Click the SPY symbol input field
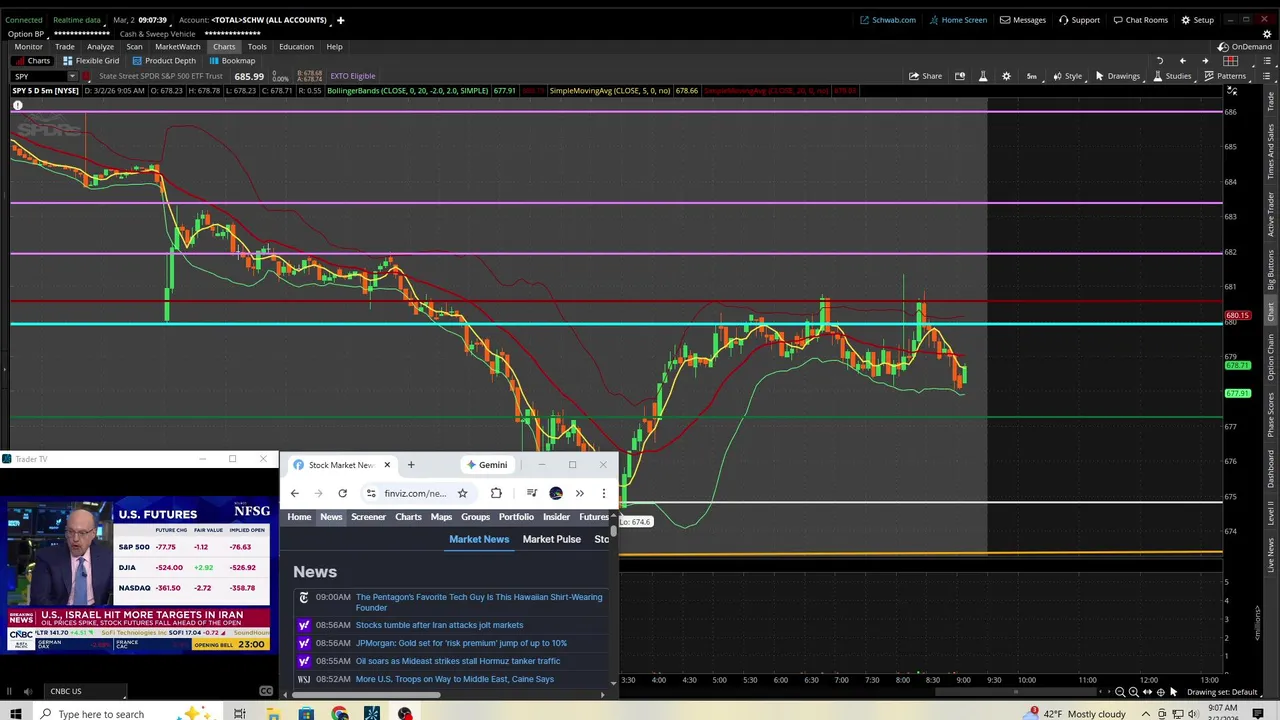This screenshot has width=1280, height=720. (38, 76)
